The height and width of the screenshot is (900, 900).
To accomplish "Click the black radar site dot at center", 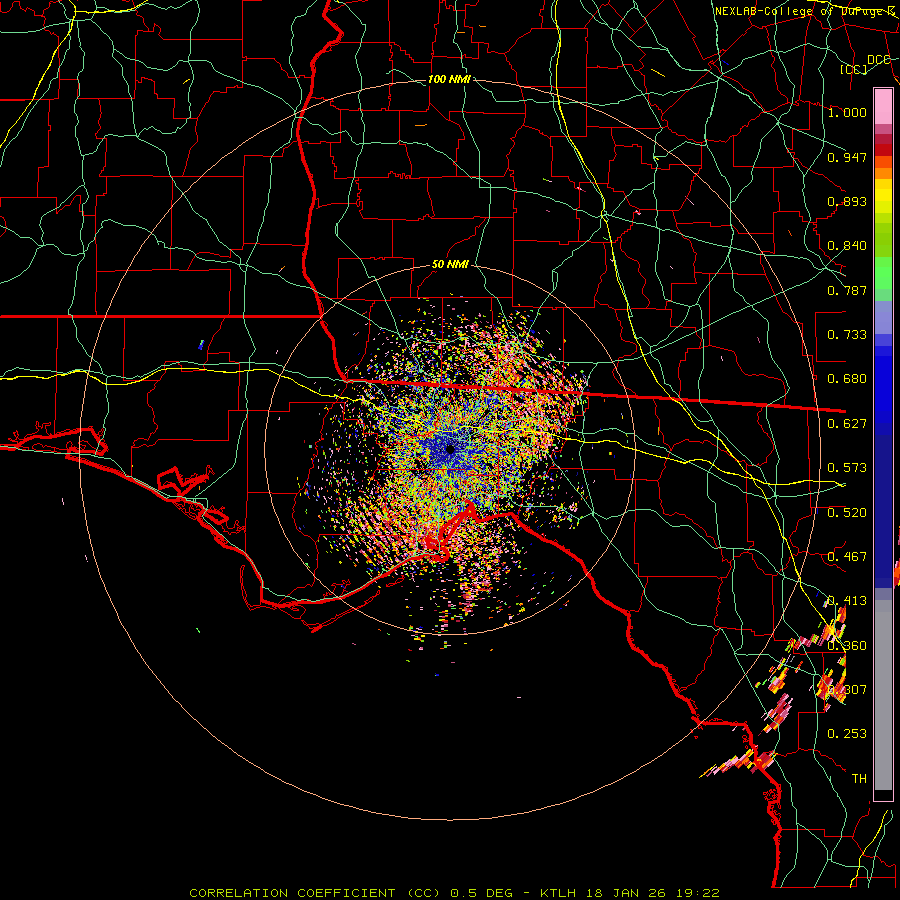I will (x=451, y=449).
